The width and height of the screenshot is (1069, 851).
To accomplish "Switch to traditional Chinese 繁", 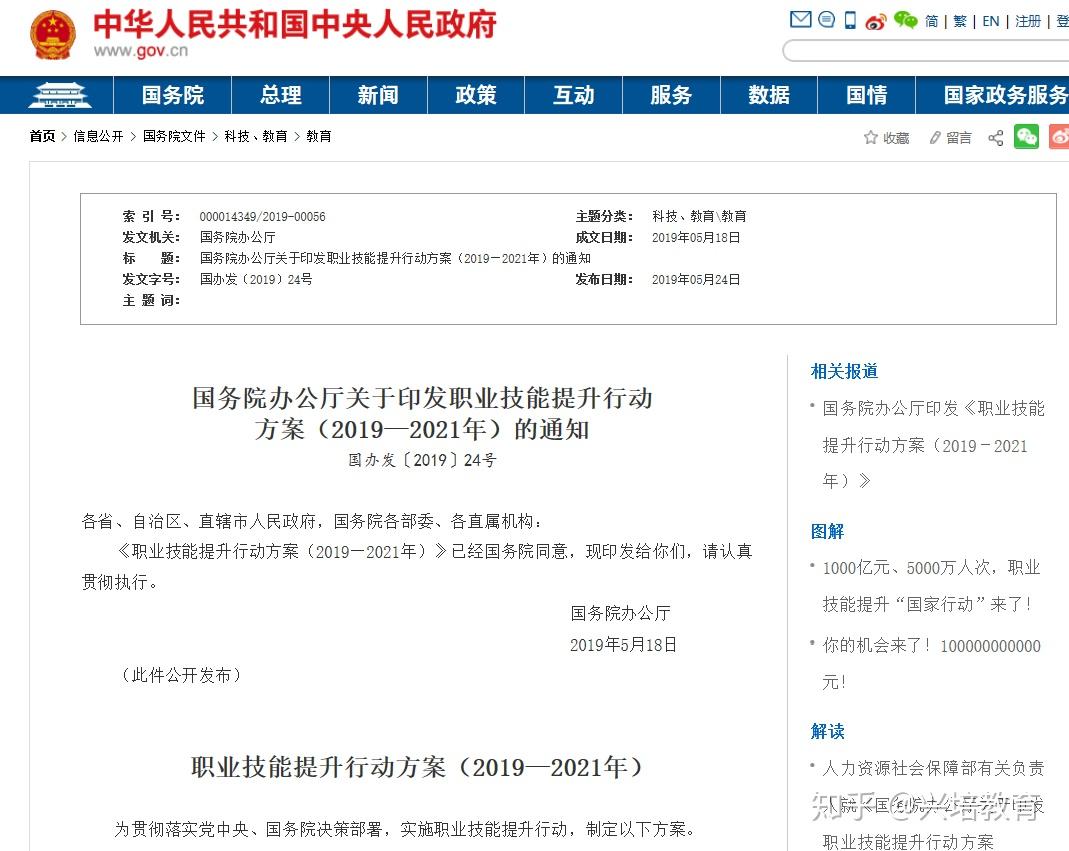I will point(960,21).
